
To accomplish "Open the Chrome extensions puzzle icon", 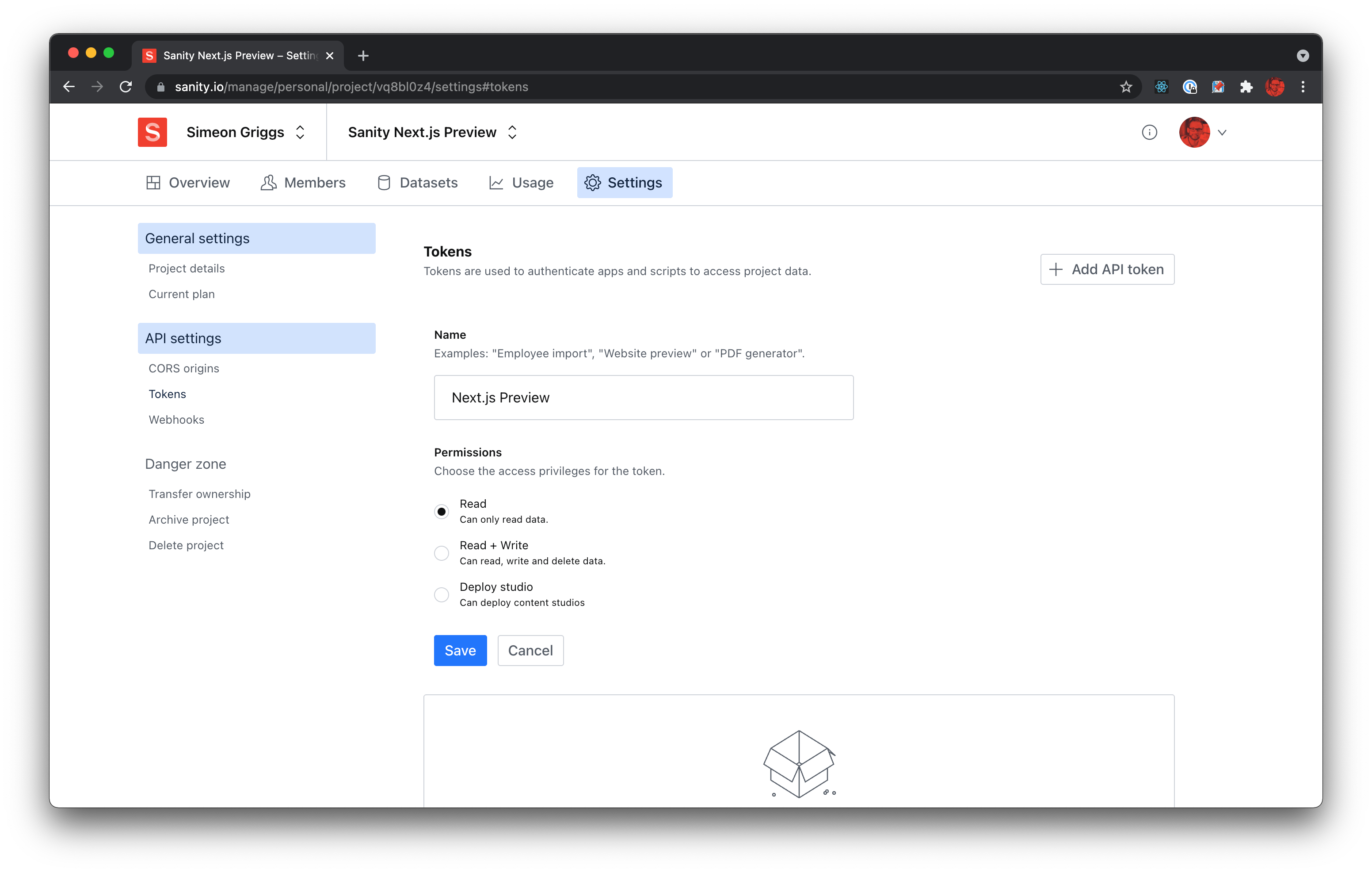I will pos(1246,87).
